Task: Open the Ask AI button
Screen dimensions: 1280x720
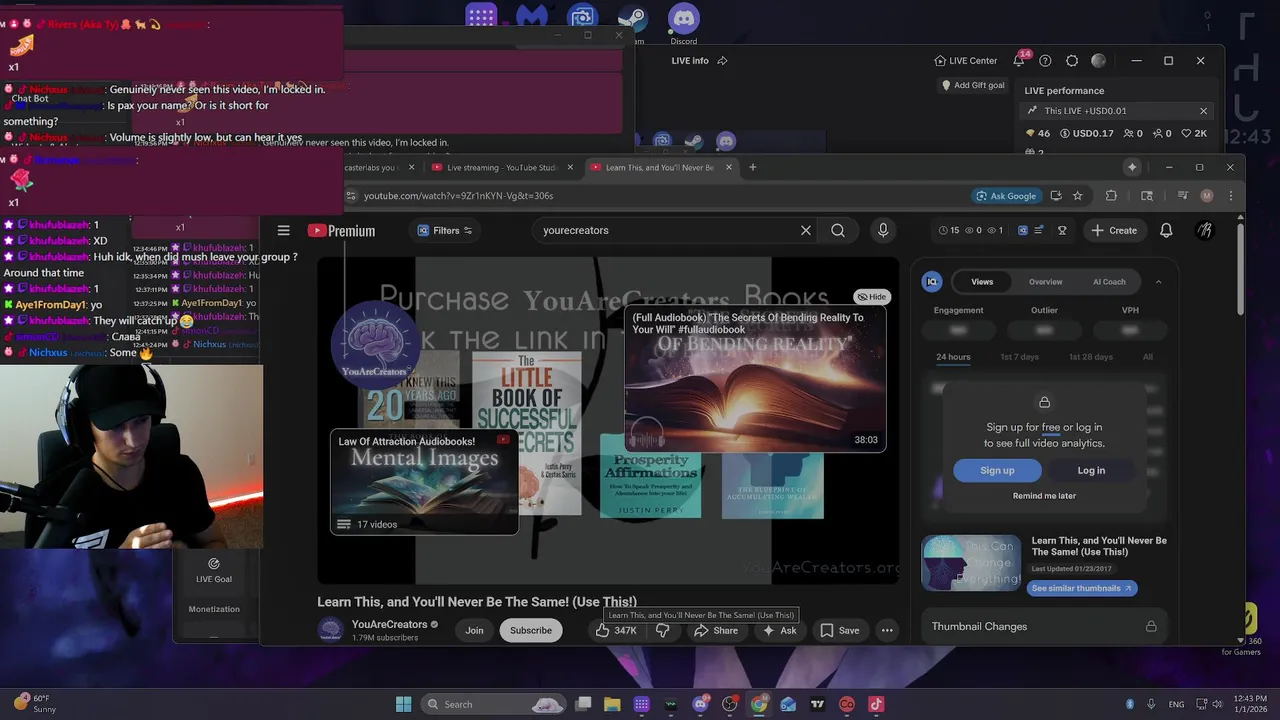Action: (779, 630)
